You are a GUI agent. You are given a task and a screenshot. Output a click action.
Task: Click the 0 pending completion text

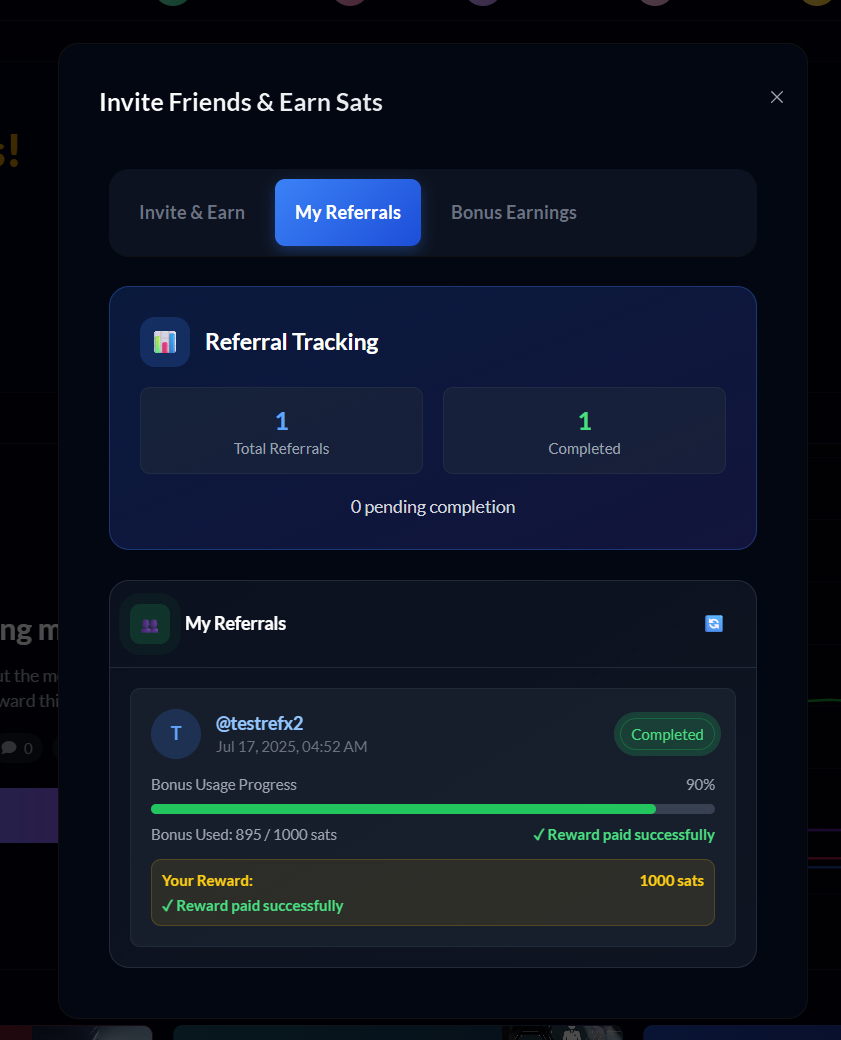[433, 507]
